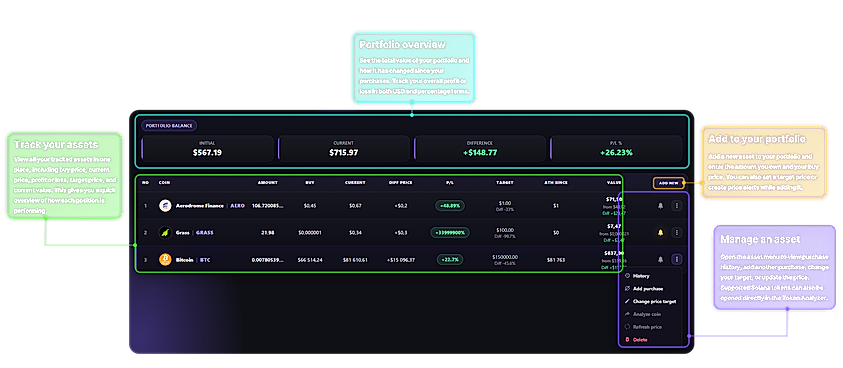Click the AMOUNT column header
This screenshot has width=843, height=368.
coord(268,183)
